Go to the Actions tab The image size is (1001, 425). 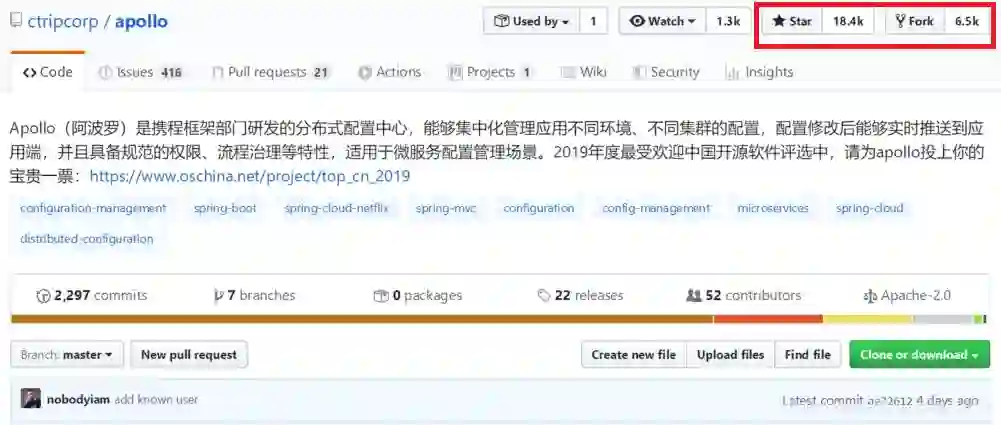(389, 72)
